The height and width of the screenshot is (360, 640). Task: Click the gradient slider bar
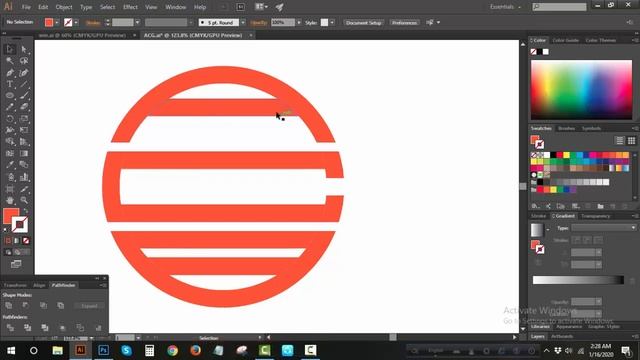point(578,280)
